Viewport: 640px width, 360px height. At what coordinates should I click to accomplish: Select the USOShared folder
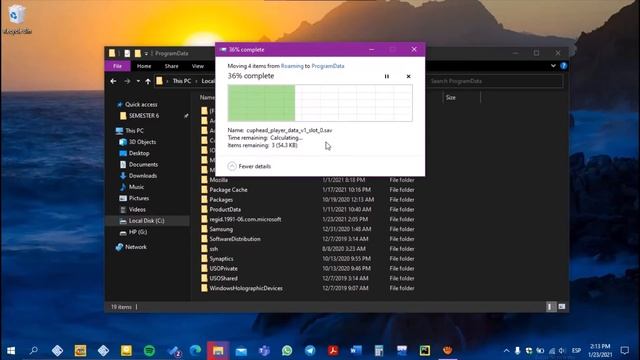click(223, 278)
